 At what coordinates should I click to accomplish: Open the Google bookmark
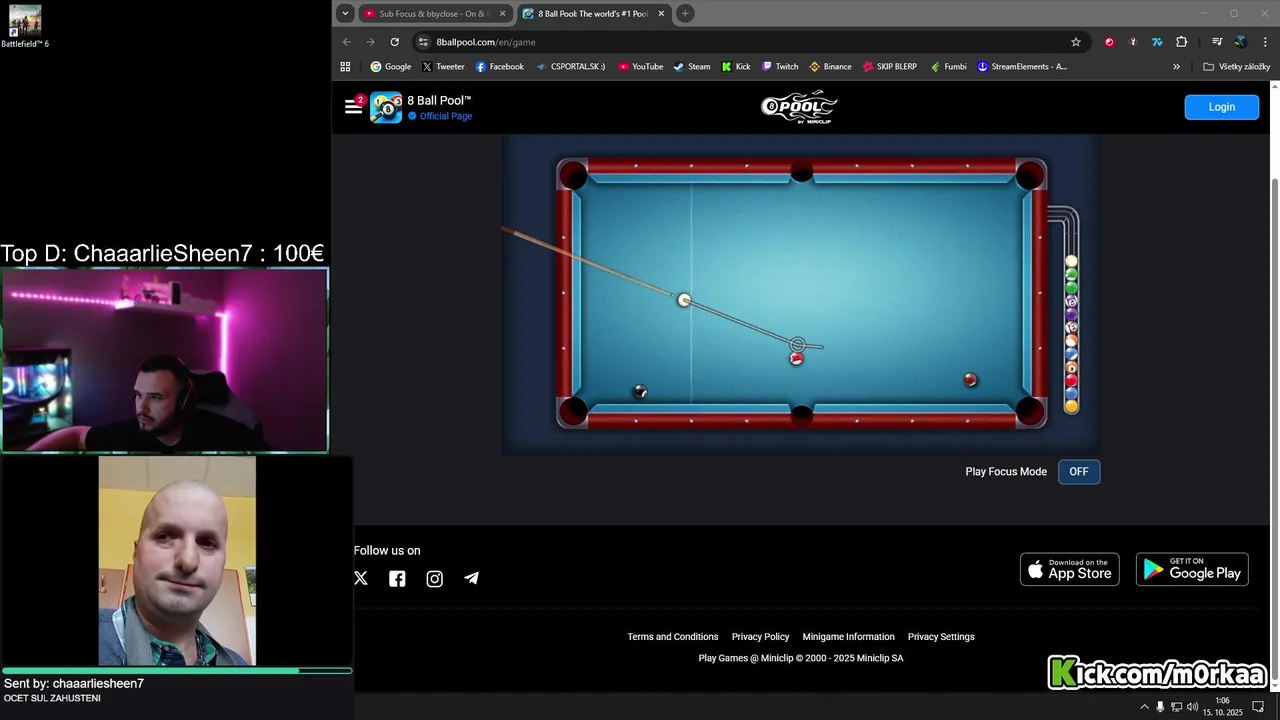coord(390,67)
